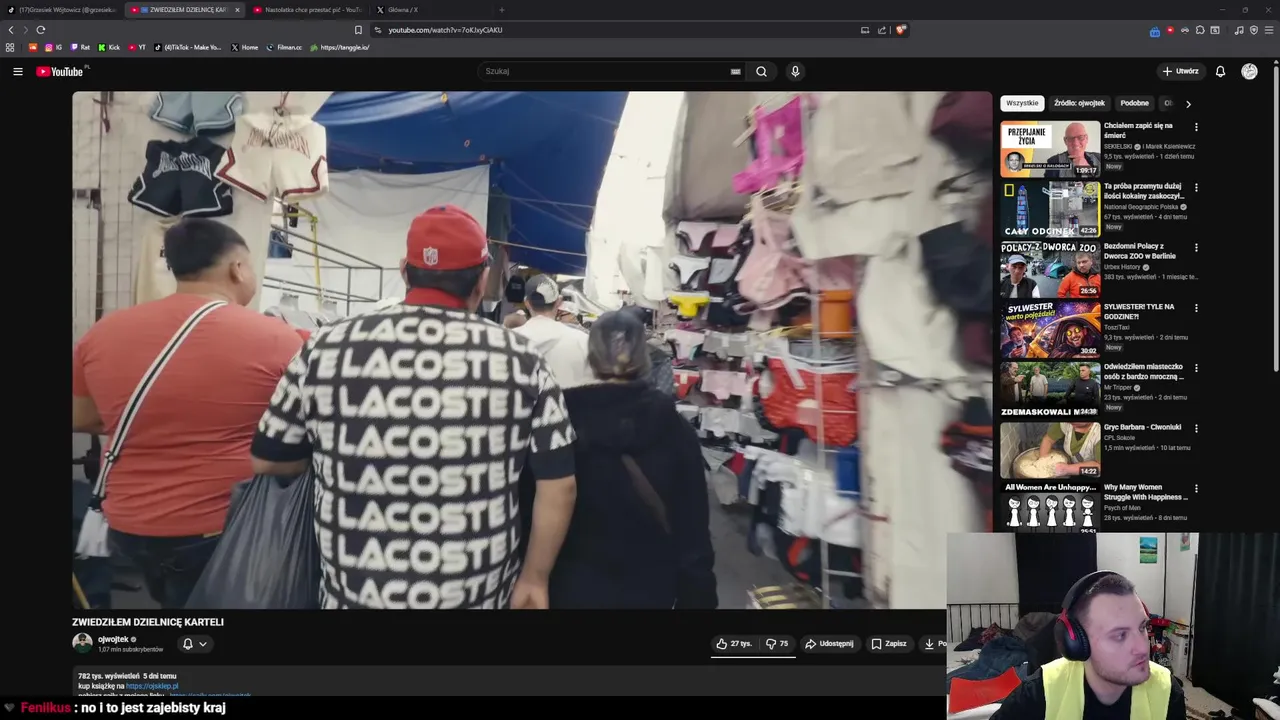Image resolution: width=1280 pixels, height=720 pixels.
Task: Click the Brave shields lion icon
Action: [900, 30]
